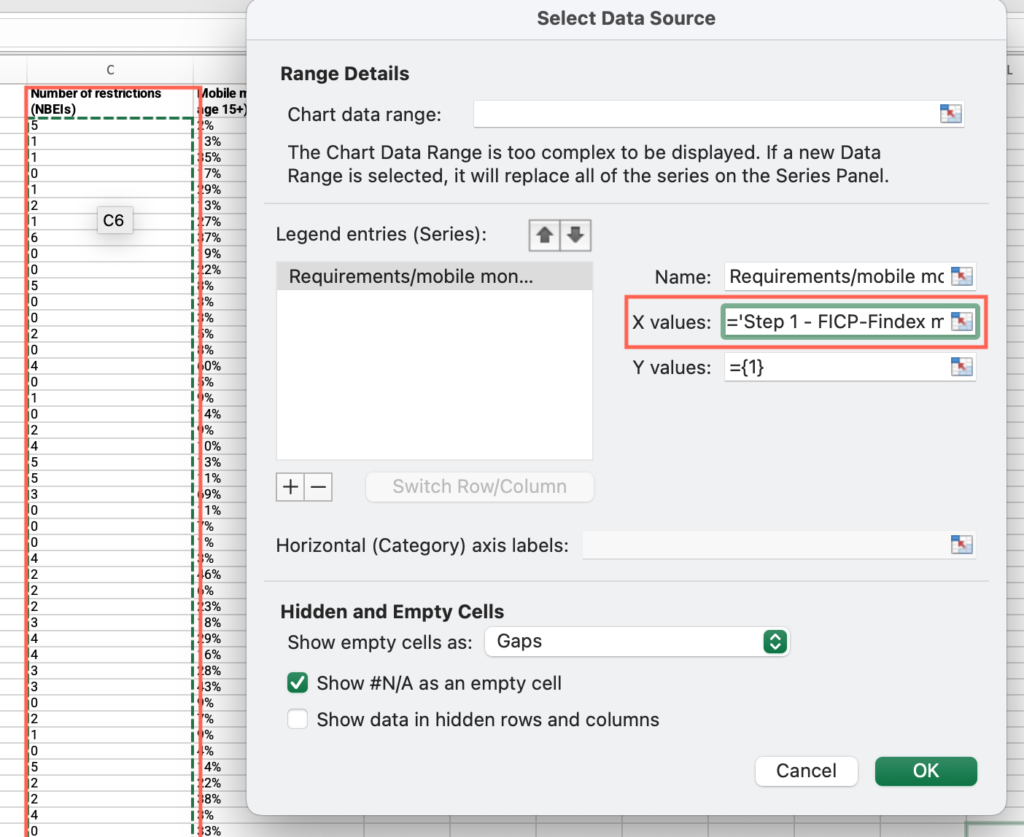Viewport: 1024px width, 837px height.
Task: Click range selector icon in Y values field
Action: [961, 367]
